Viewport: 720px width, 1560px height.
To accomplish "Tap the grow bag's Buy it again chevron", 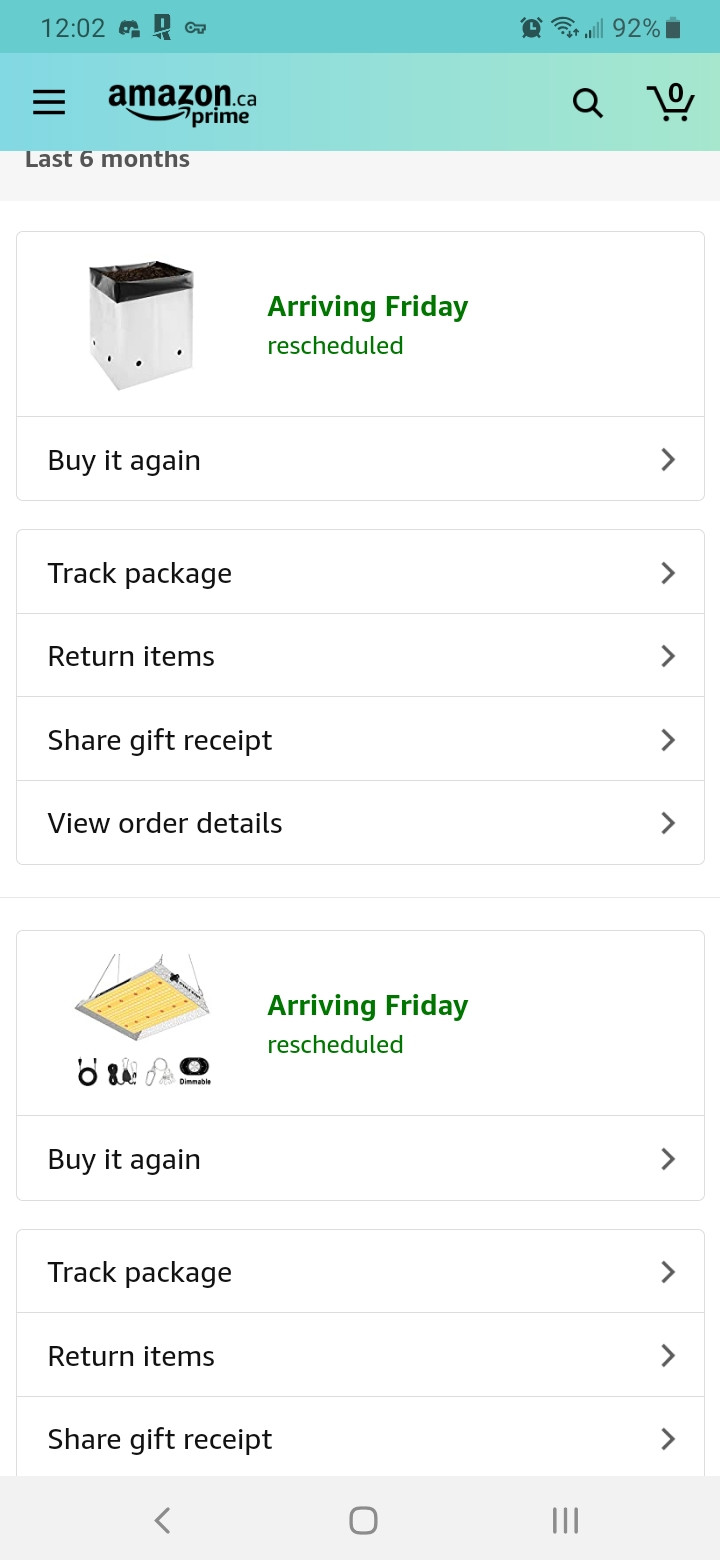I will point(668,460).
